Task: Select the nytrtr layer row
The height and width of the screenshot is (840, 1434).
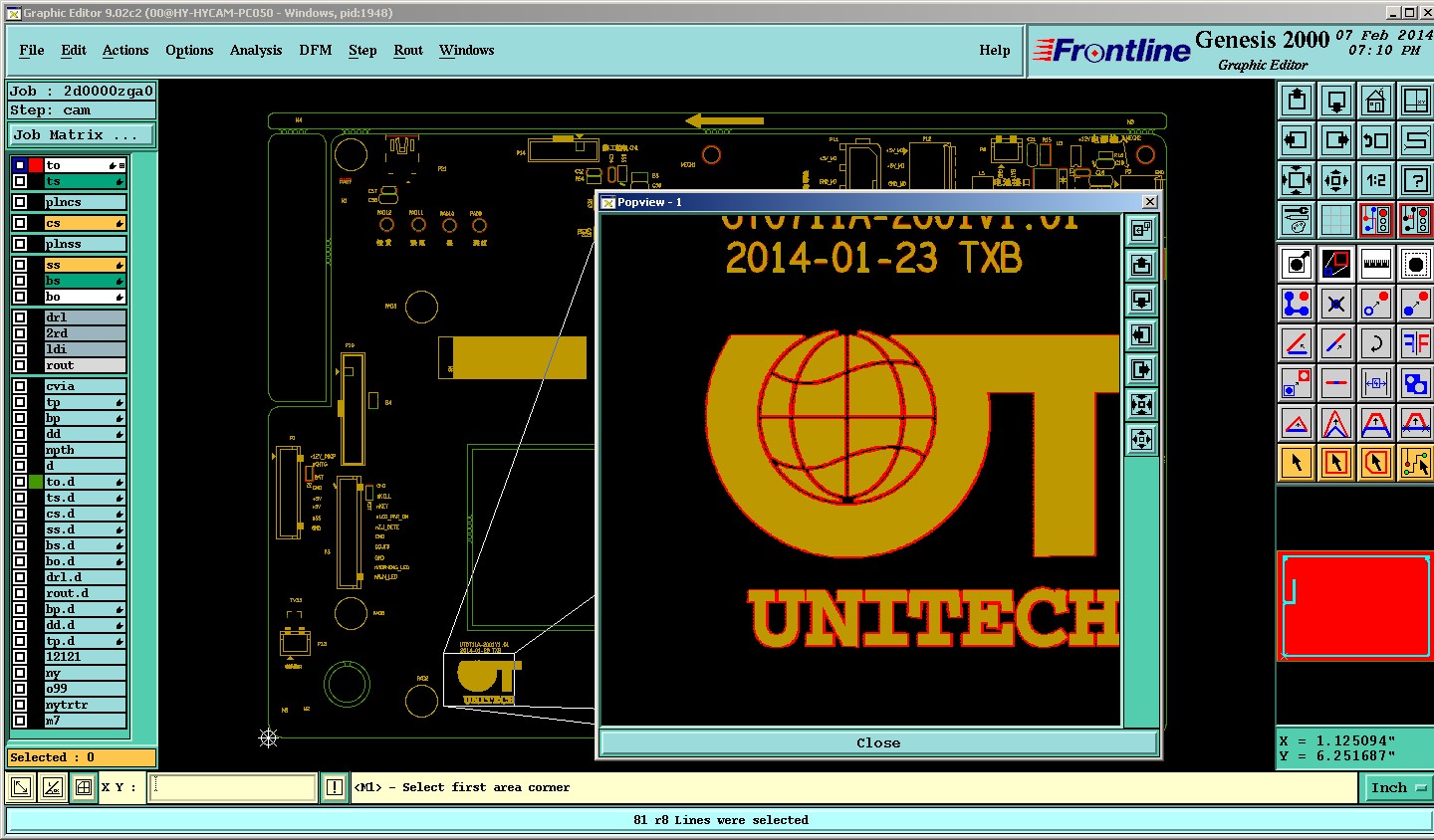Action: (86, 705)
